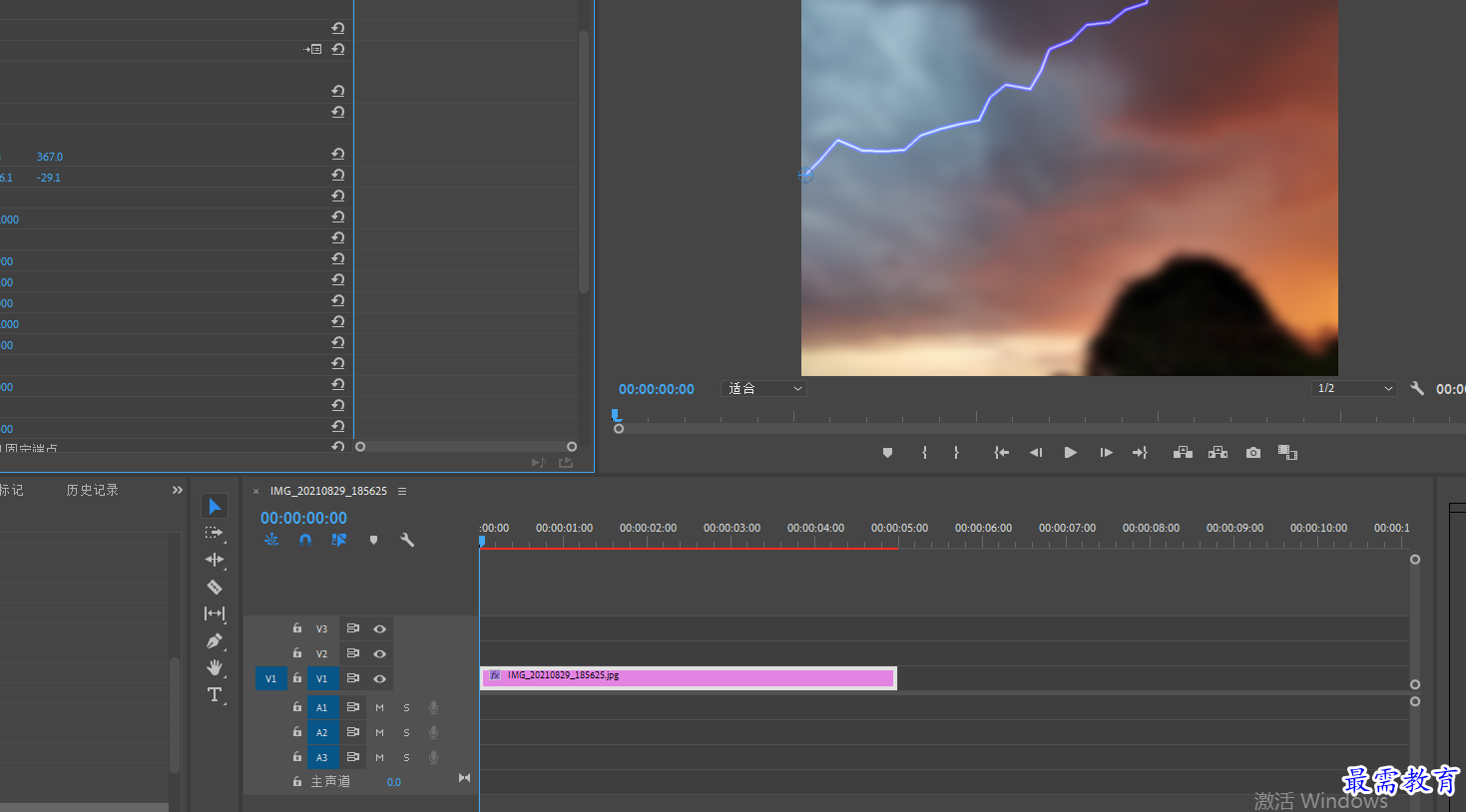The height and width of the screenshot is (812, 1466).
Task: Switch to the 历史记录 tab
Action: tap(92, 490)
